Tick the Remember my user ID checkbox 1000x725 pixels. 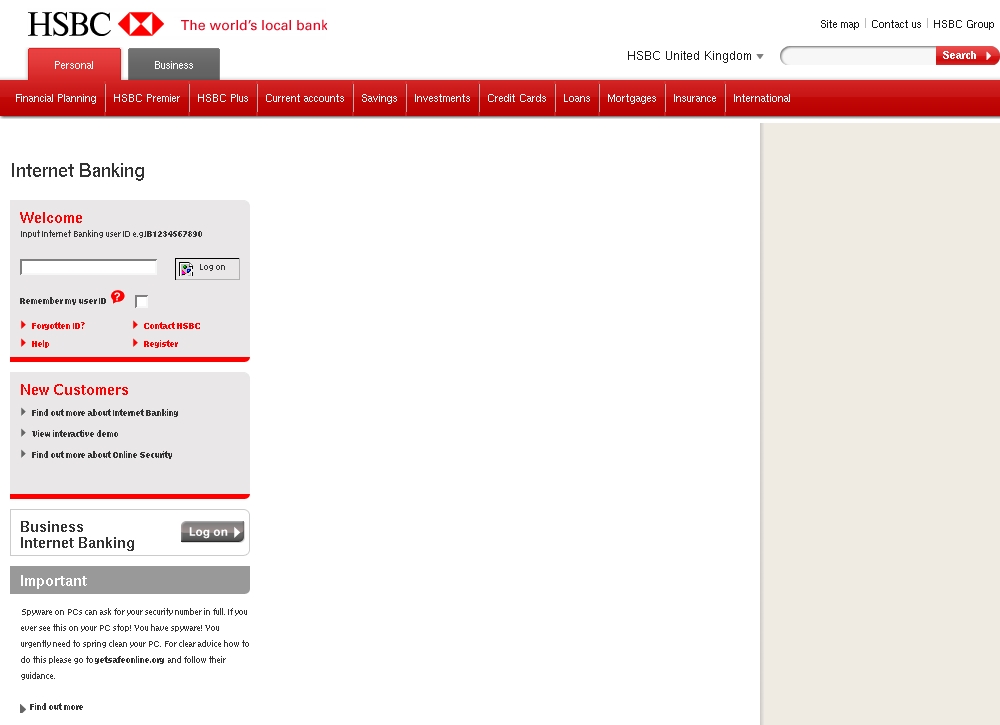[x=142, y=301]
